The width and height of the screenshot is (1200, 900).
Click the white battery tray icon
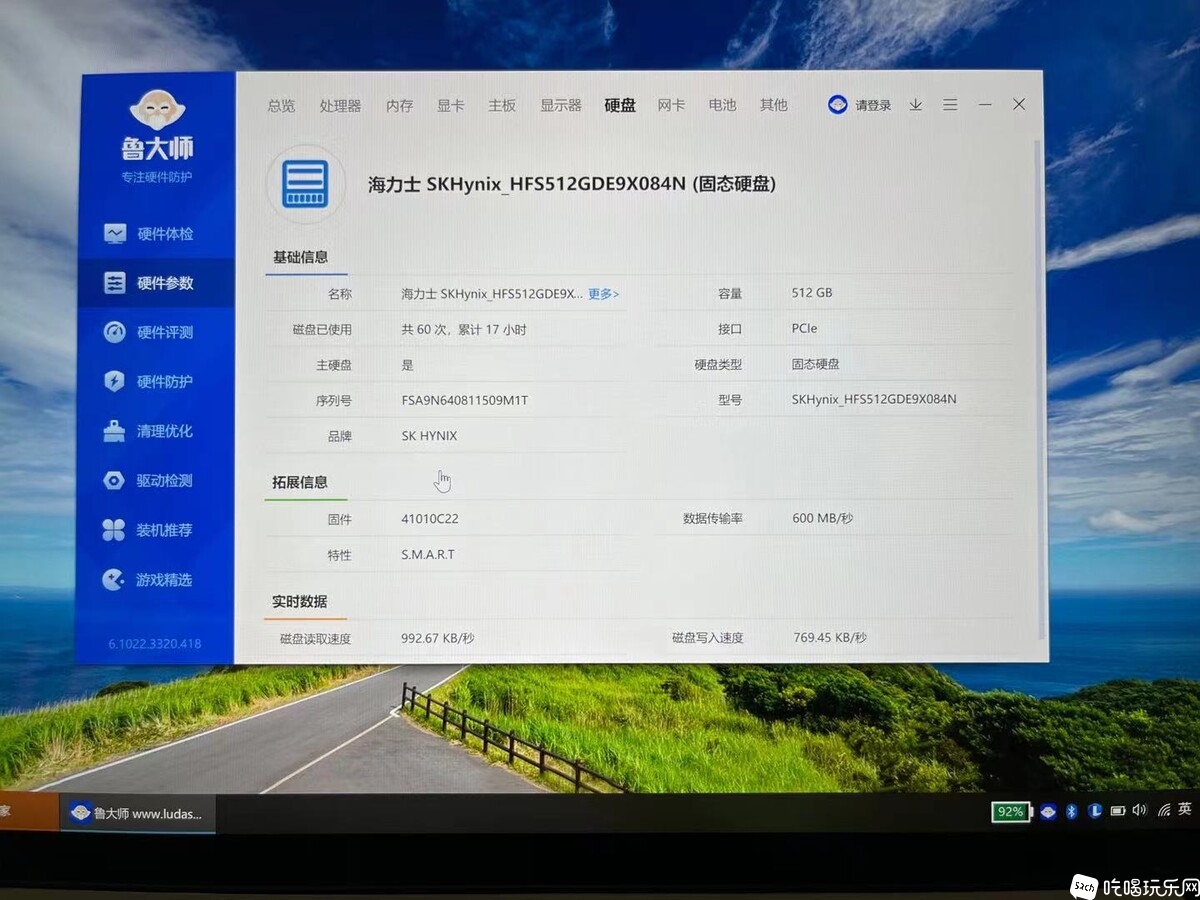1118,811
